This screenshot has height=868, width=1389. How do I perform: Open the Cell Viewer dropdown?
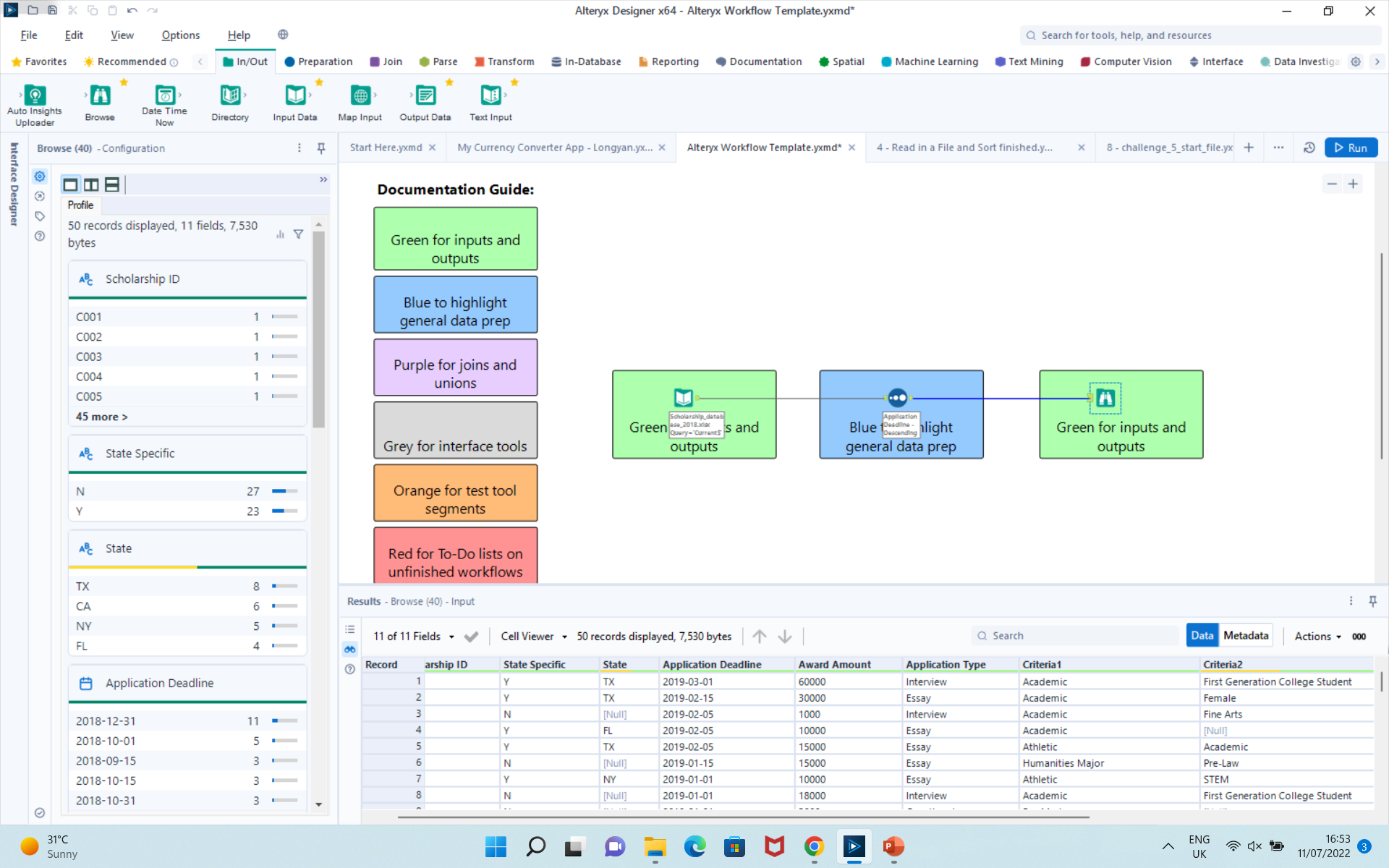coord(535,637)
